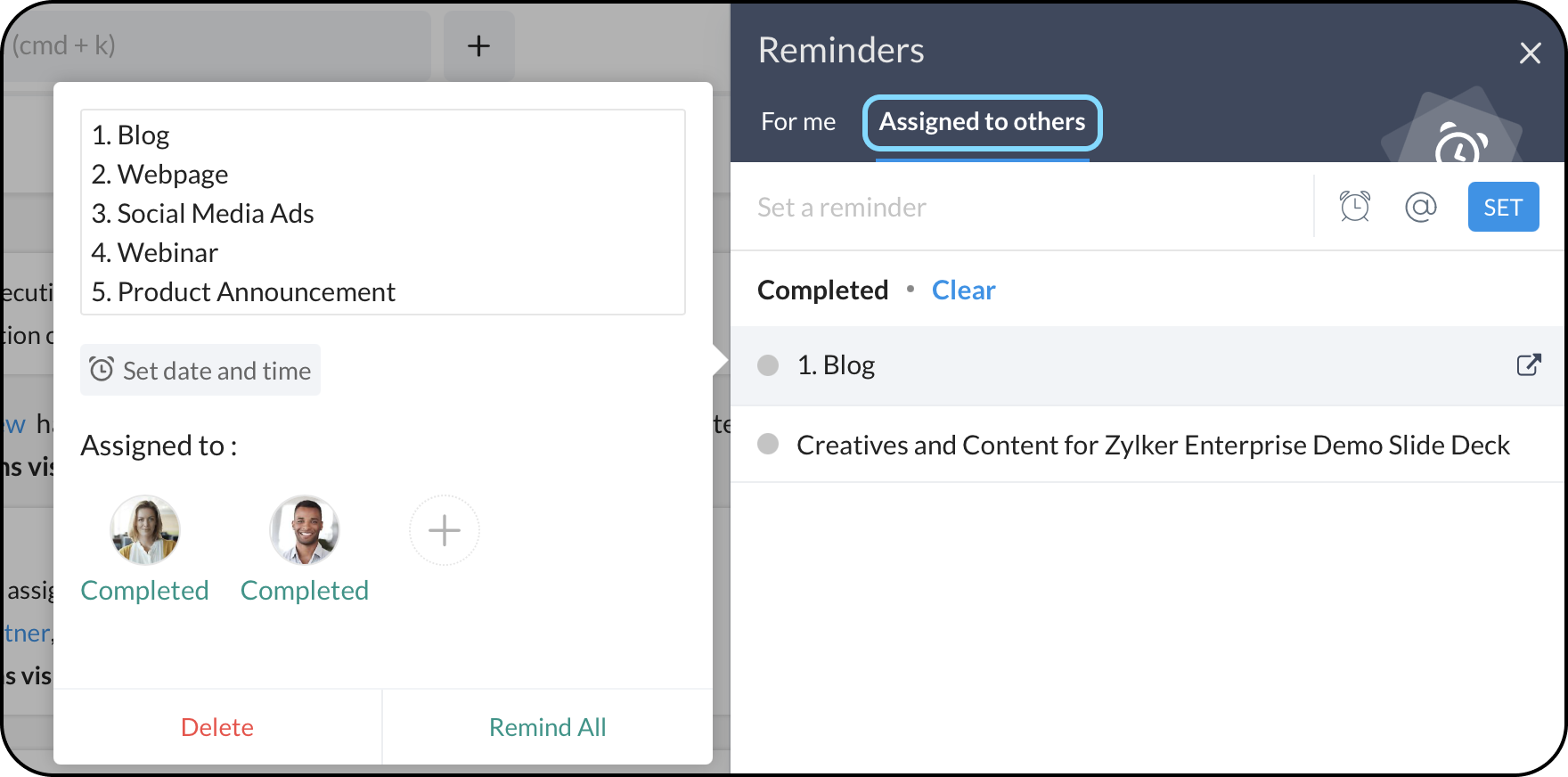Click the female assignee avatar
The image size is (1568, 777).
tap(145, 531)
